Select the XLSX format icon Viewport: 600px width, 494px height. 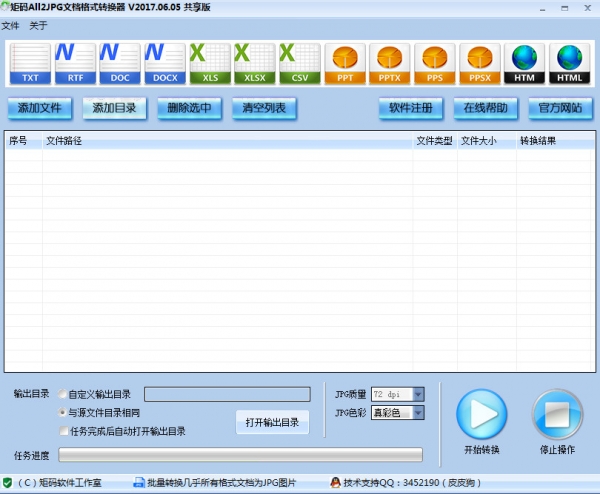click(254, 64)
